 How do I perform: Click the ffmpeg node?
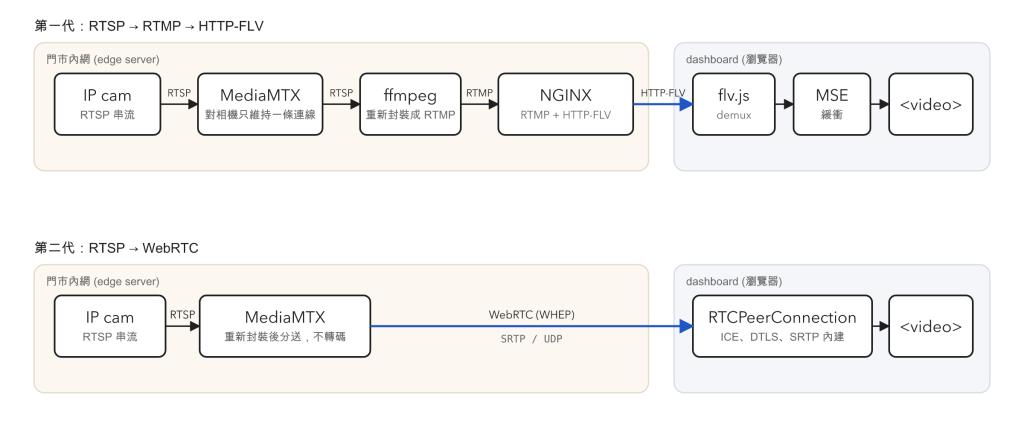click(410, 104)
